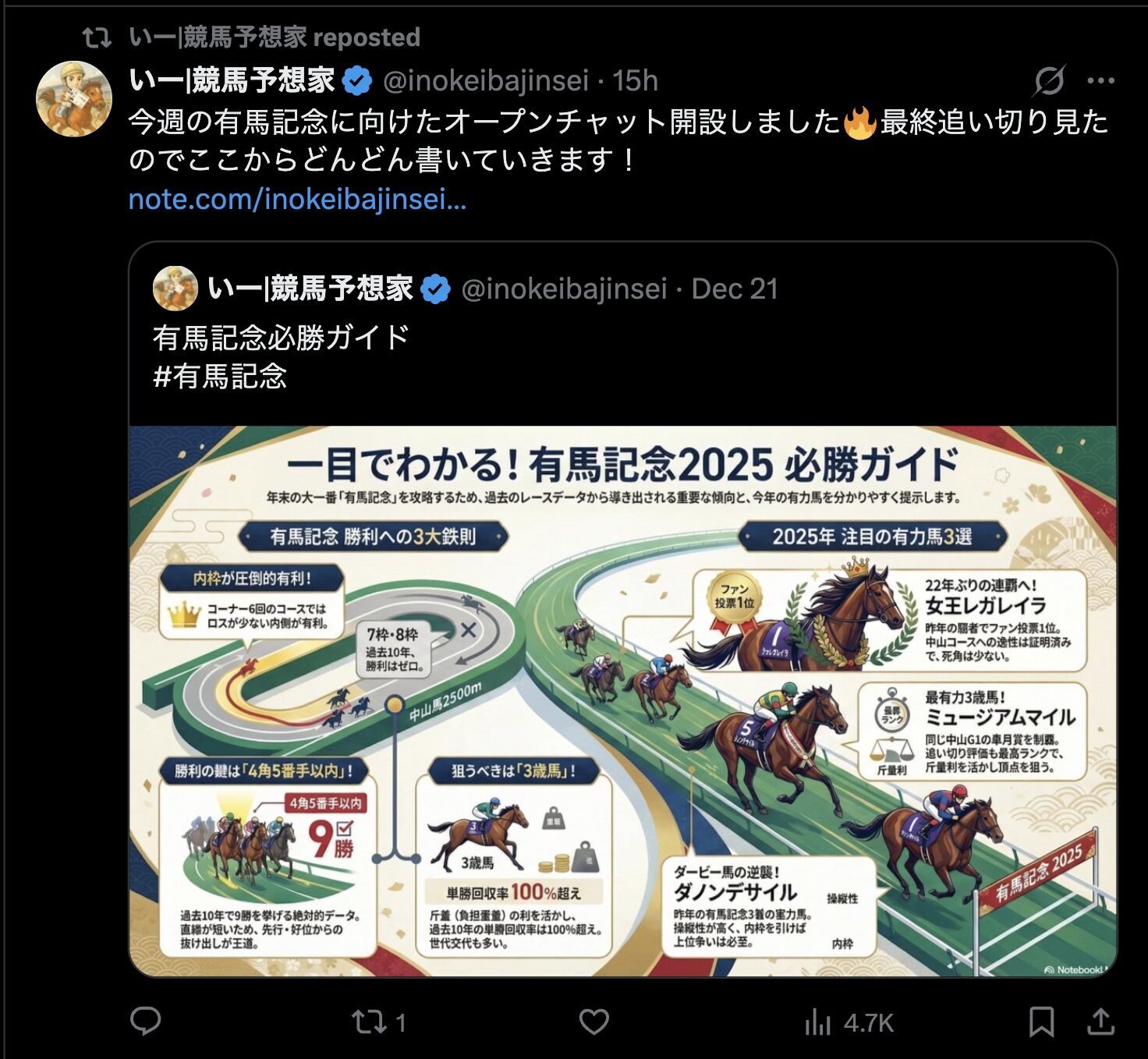Open the 有馬記念2025 必勝ガイド infographic image
This screenshot has width=1148, height=1059.
point(622,701)
